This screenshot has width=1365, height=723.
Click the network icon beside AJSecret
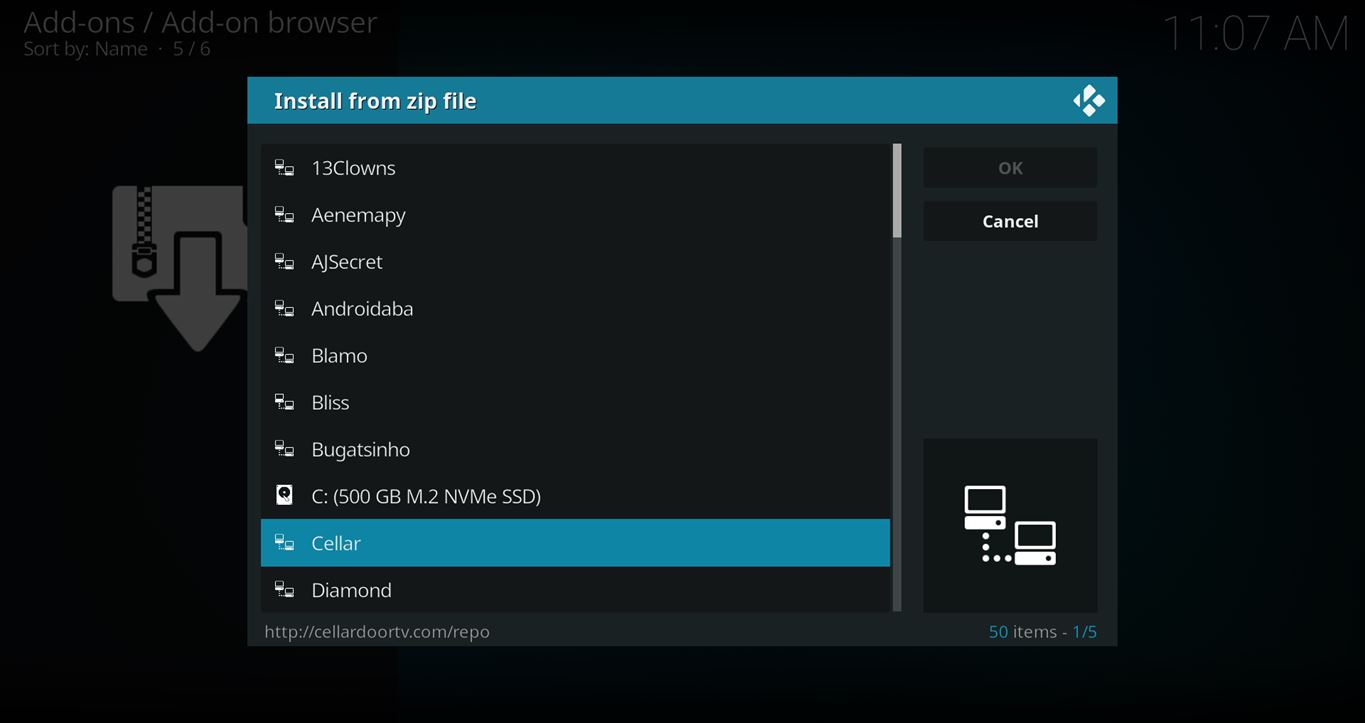point(284,262)
